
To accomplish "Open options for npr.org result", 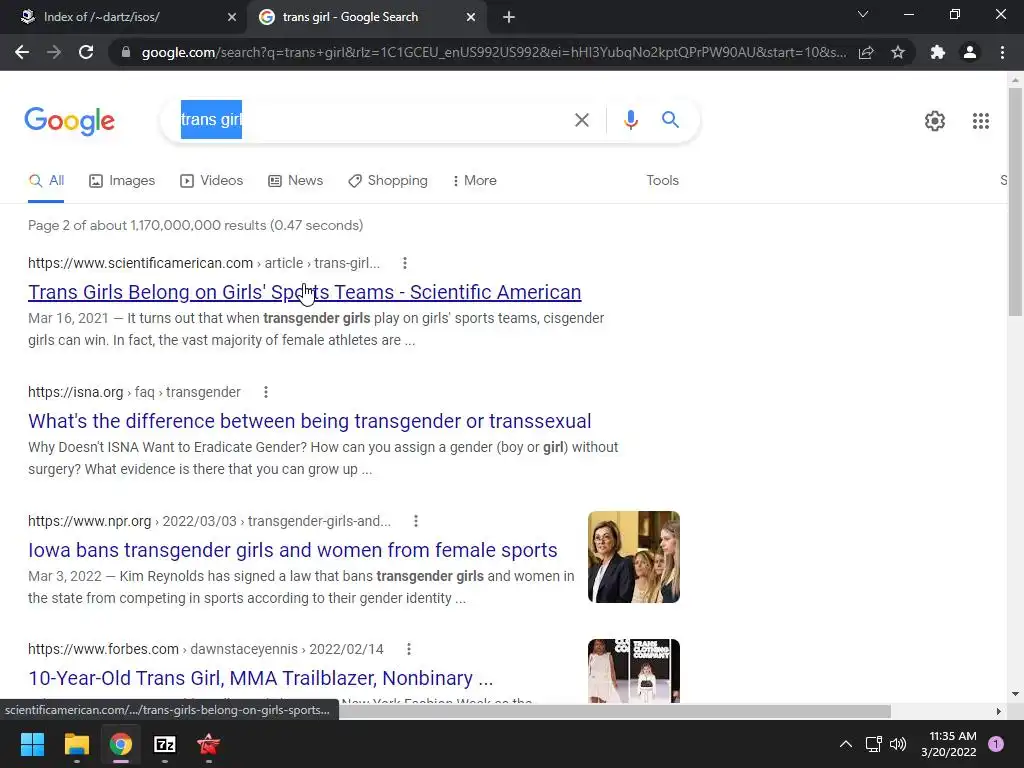I will (415, 521).
